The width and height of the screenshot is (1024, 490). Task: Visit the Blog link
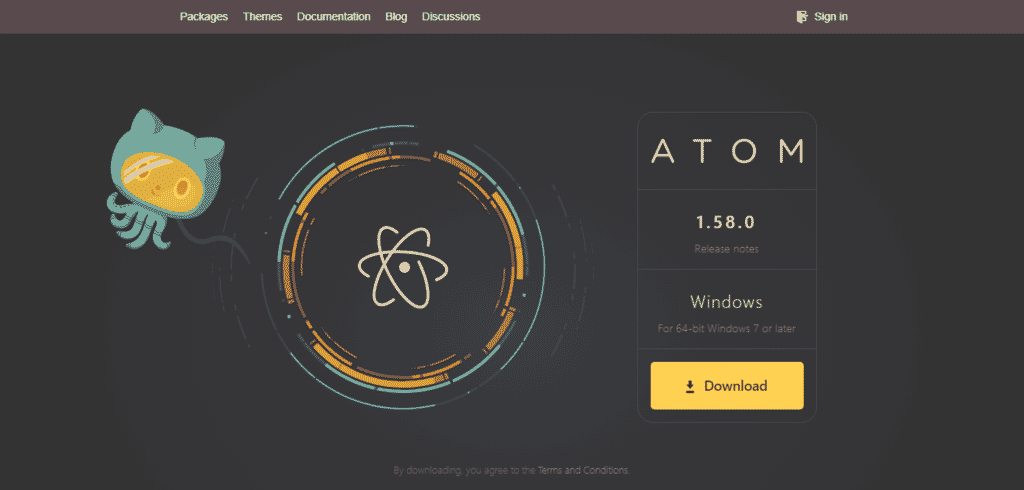pyautogui.click(x=396, y=16)
